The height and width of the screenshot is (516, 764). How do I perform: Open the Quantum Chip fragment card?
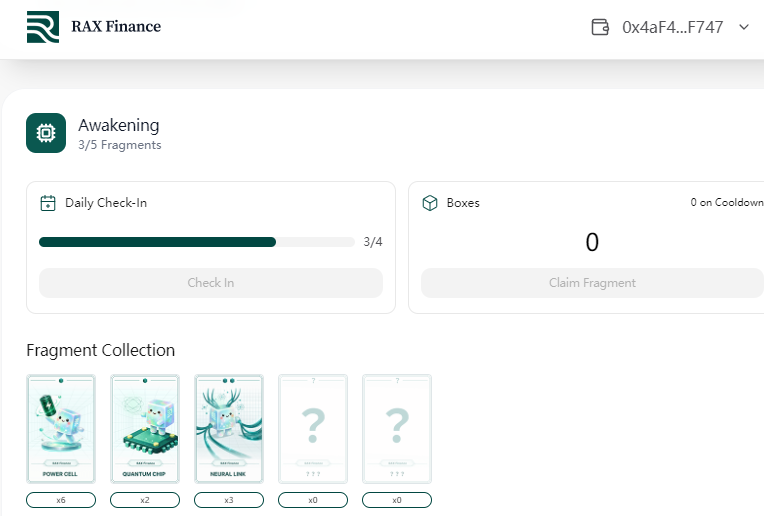[x=145, y=429]
